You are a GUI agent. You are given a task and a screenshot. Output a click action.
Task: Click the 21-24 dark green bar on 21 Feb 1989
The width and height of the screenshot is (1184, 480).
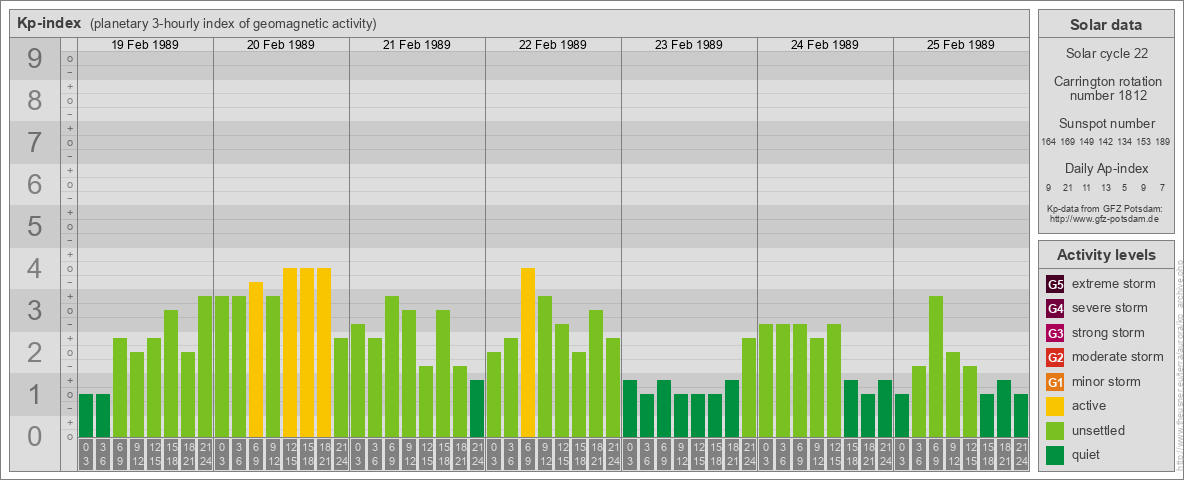477,408
